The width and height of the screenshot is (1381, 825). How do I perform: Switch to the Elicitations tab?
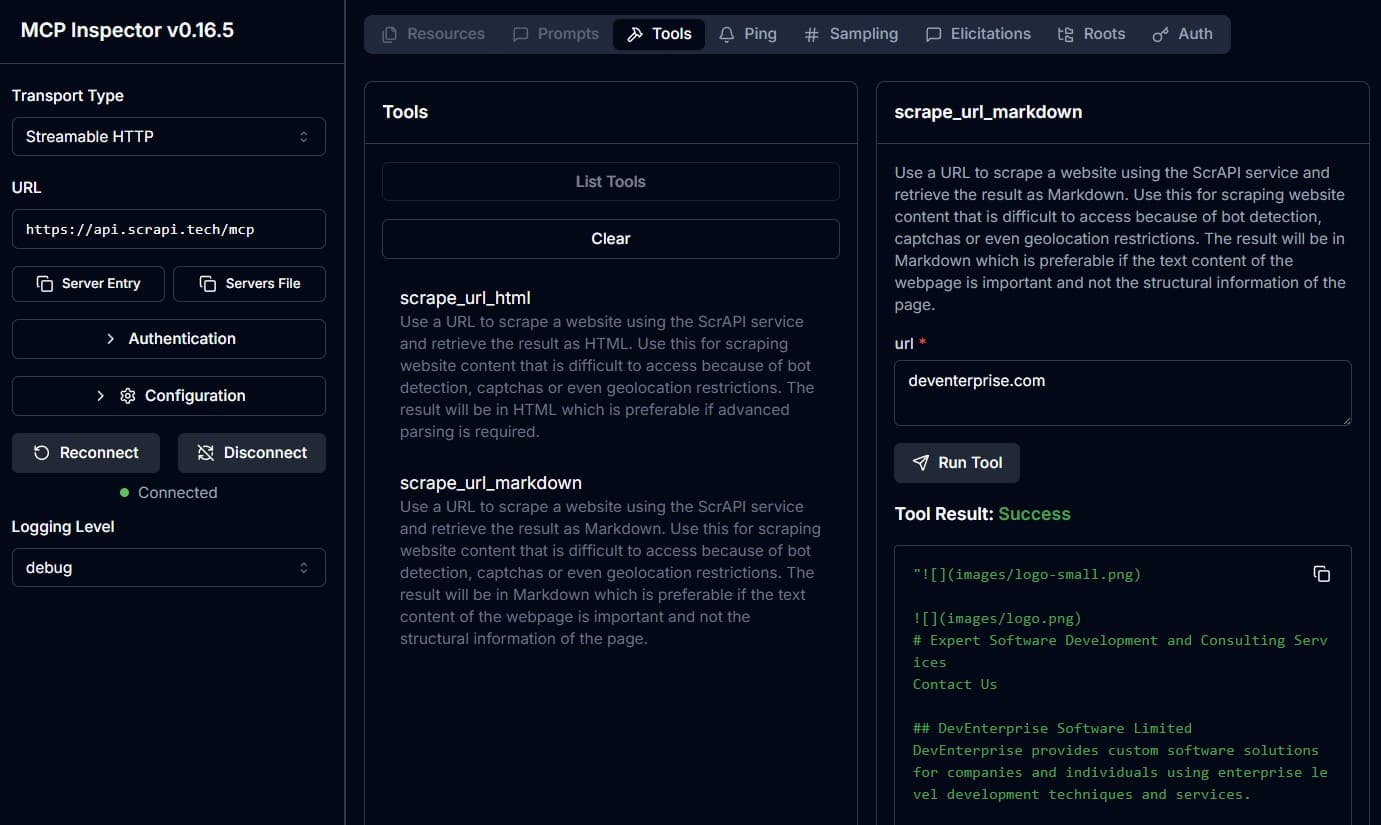[978, 33]
